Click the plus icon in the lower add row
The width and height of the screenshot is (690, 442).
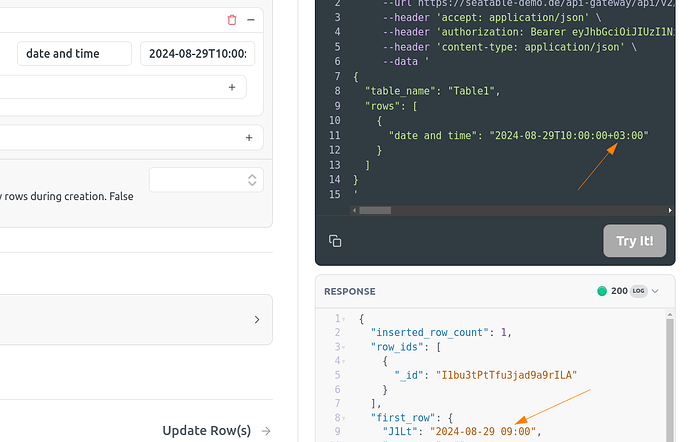tap(249, 138)
